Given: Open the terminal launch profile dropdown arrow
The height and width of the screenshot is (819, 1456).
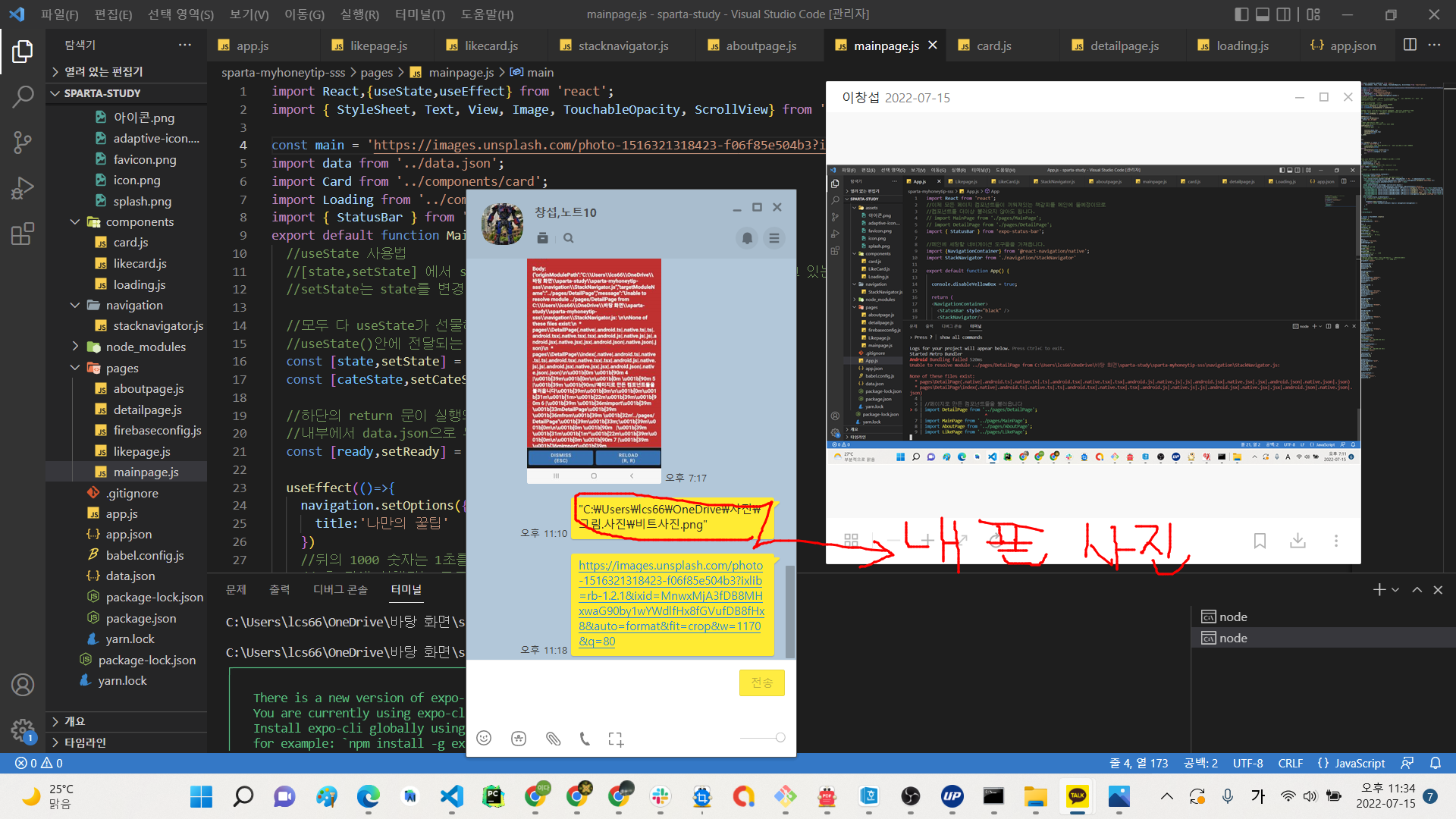Looking at the screenshot, I should click(1395, 590).
